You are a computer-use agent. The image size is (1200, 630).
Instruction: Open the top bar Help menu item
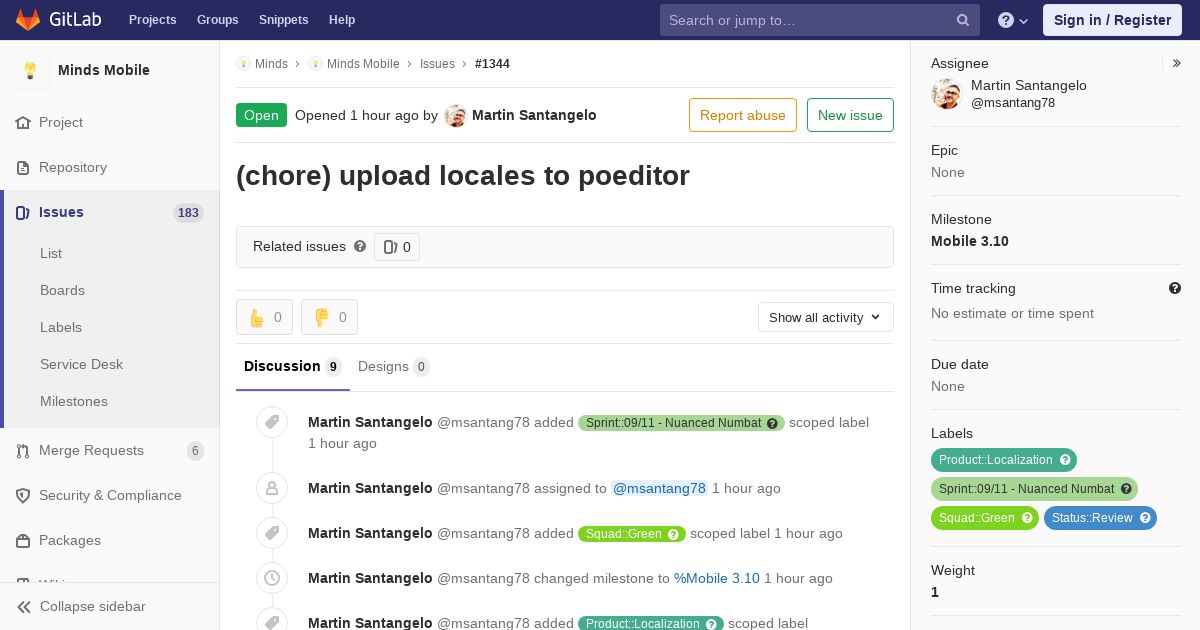point(342,20)
